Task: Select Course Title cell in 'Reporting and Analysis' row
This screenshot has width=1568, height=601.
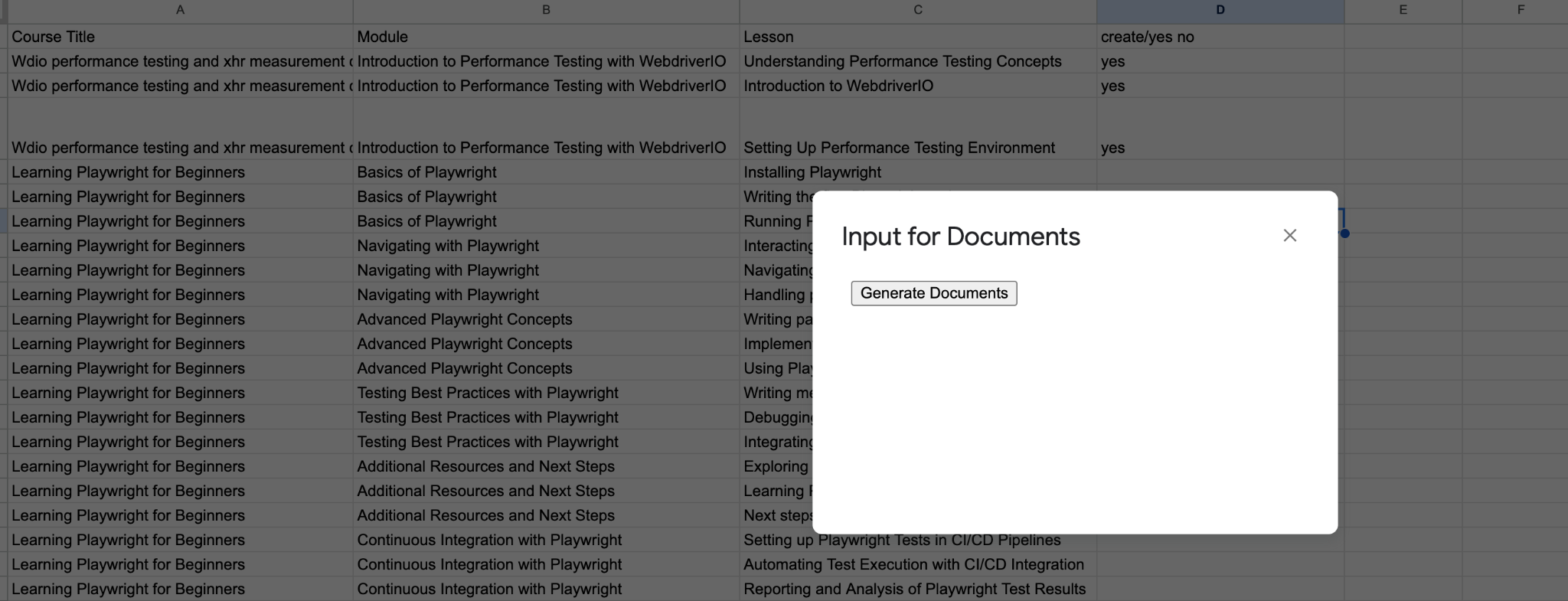Action: (x=181, y=589)
